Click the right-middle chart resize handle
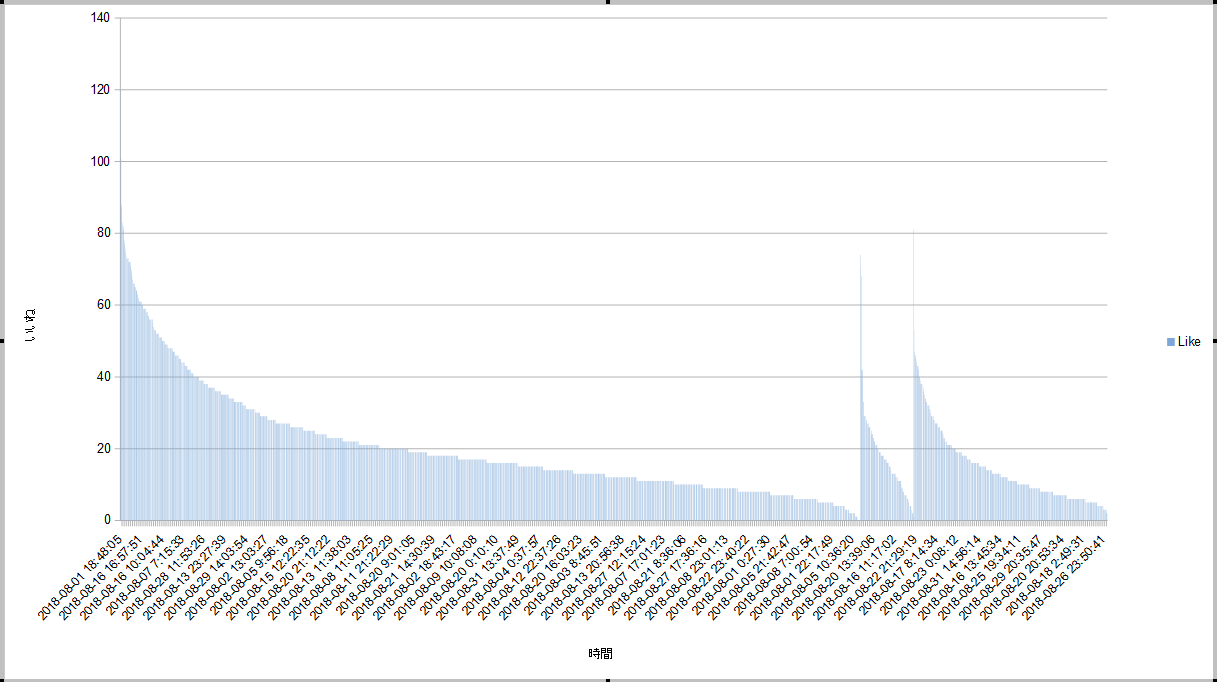1217x682 pixels. pos(1214,341)
